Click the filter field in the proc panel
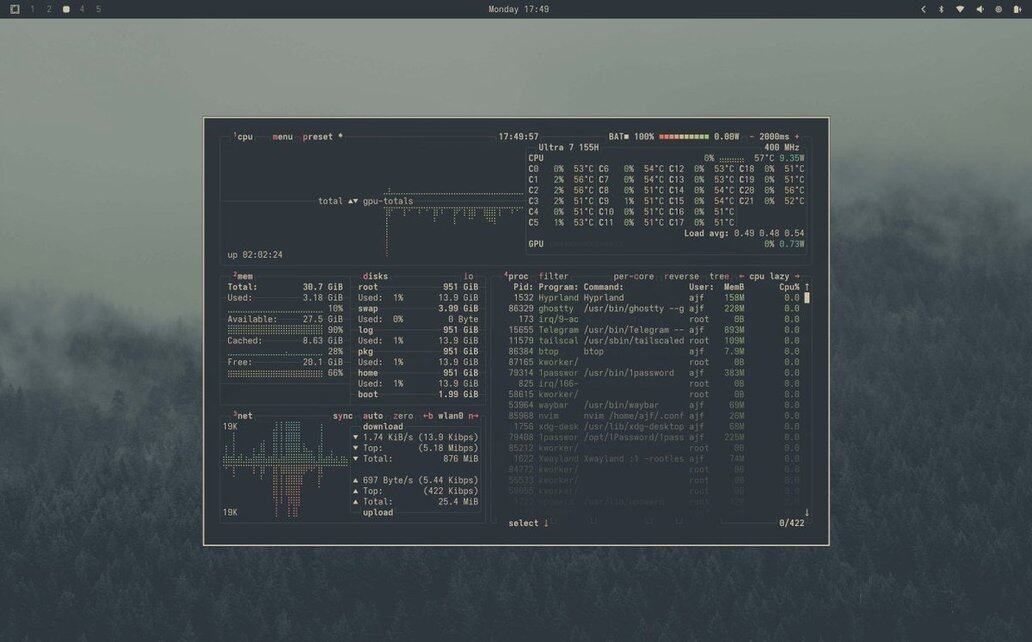Viewport: 1032px width, 642px height. [x=553, y=276]
